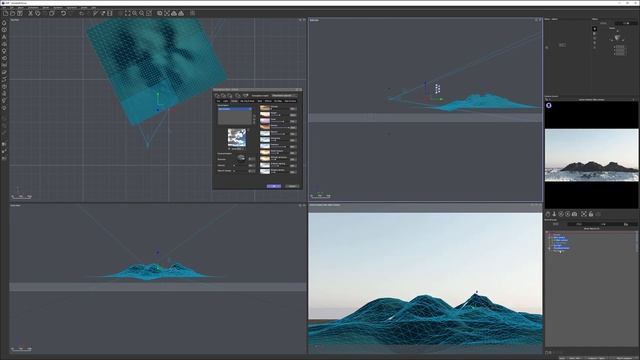Click the camera icon below the render preview
Screen dimensions: 640x360
click(x=574, y=214)
